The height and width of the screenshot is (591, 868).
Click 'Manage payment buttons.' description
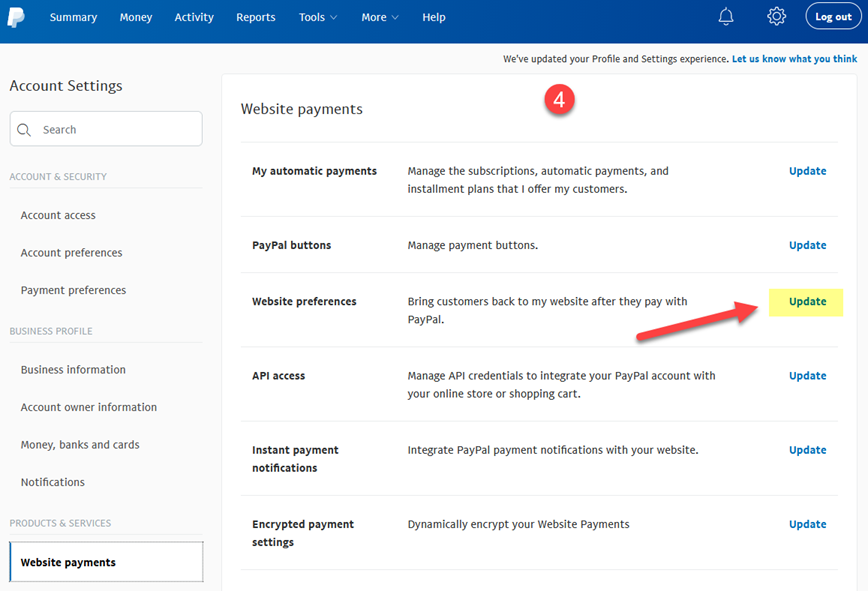pos(473,245)
